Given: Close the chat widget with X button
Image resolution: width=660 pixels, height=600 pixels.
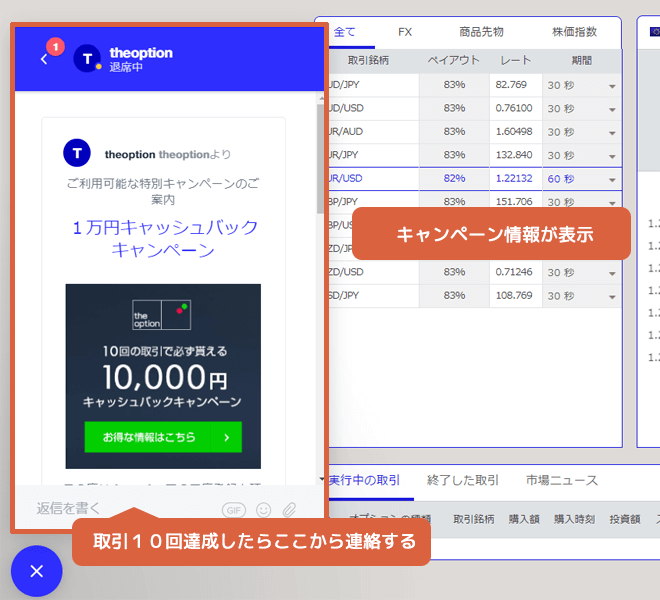Looking at the screenshot, I should click(37, 571).
